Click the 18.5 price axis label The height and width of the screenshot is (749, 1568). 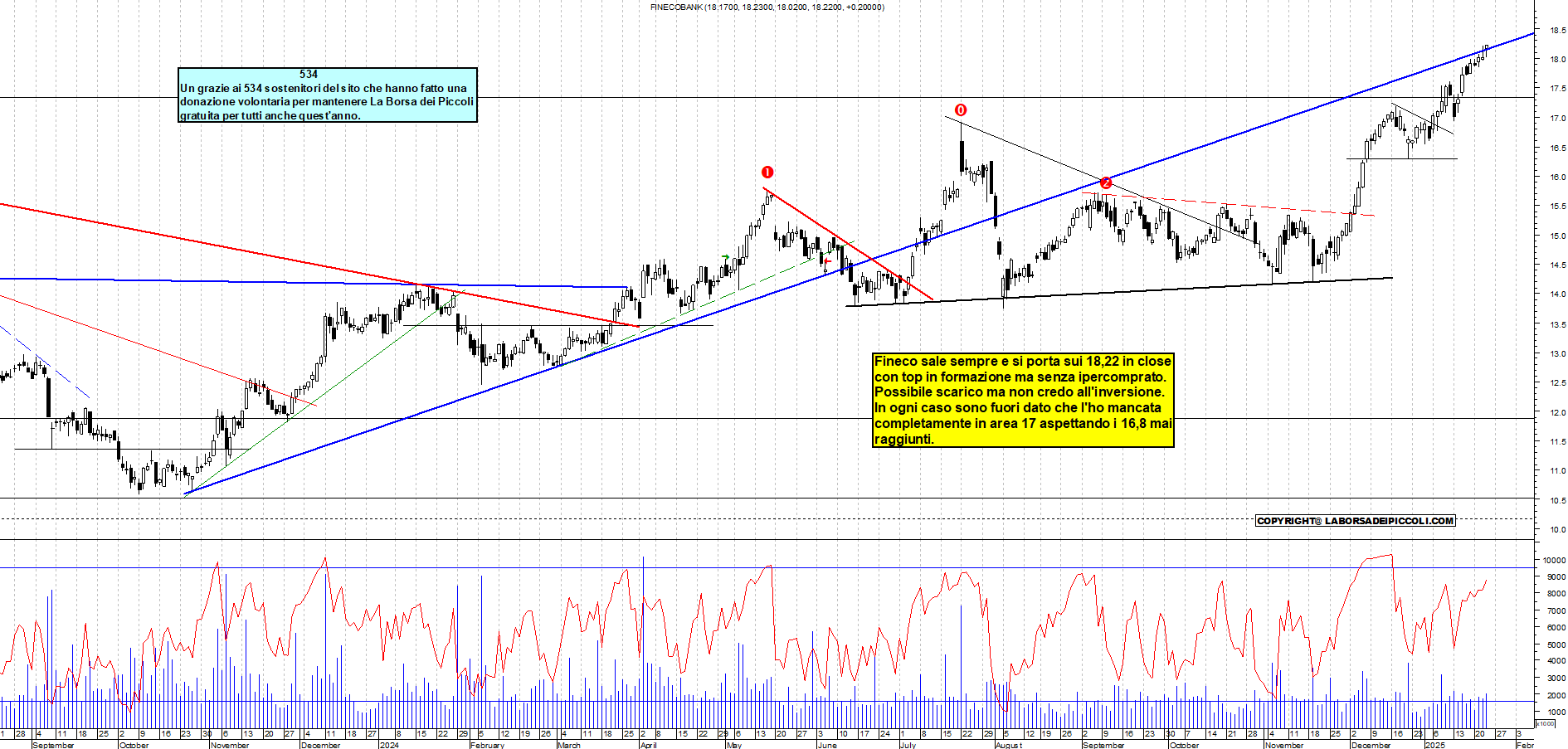[1558, 31]
